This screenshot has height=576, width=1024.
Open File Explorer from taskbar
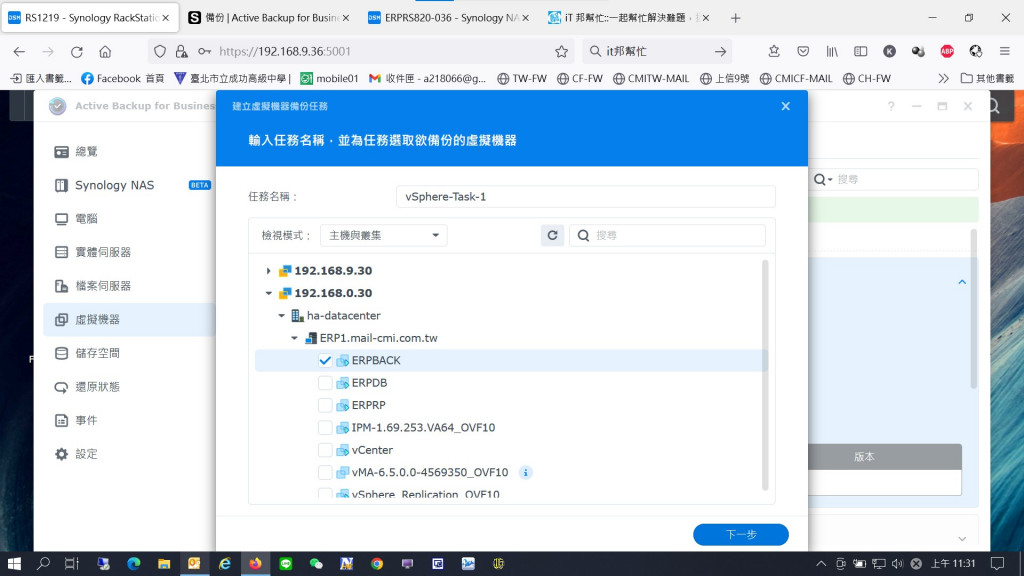(x=164, y=564)
